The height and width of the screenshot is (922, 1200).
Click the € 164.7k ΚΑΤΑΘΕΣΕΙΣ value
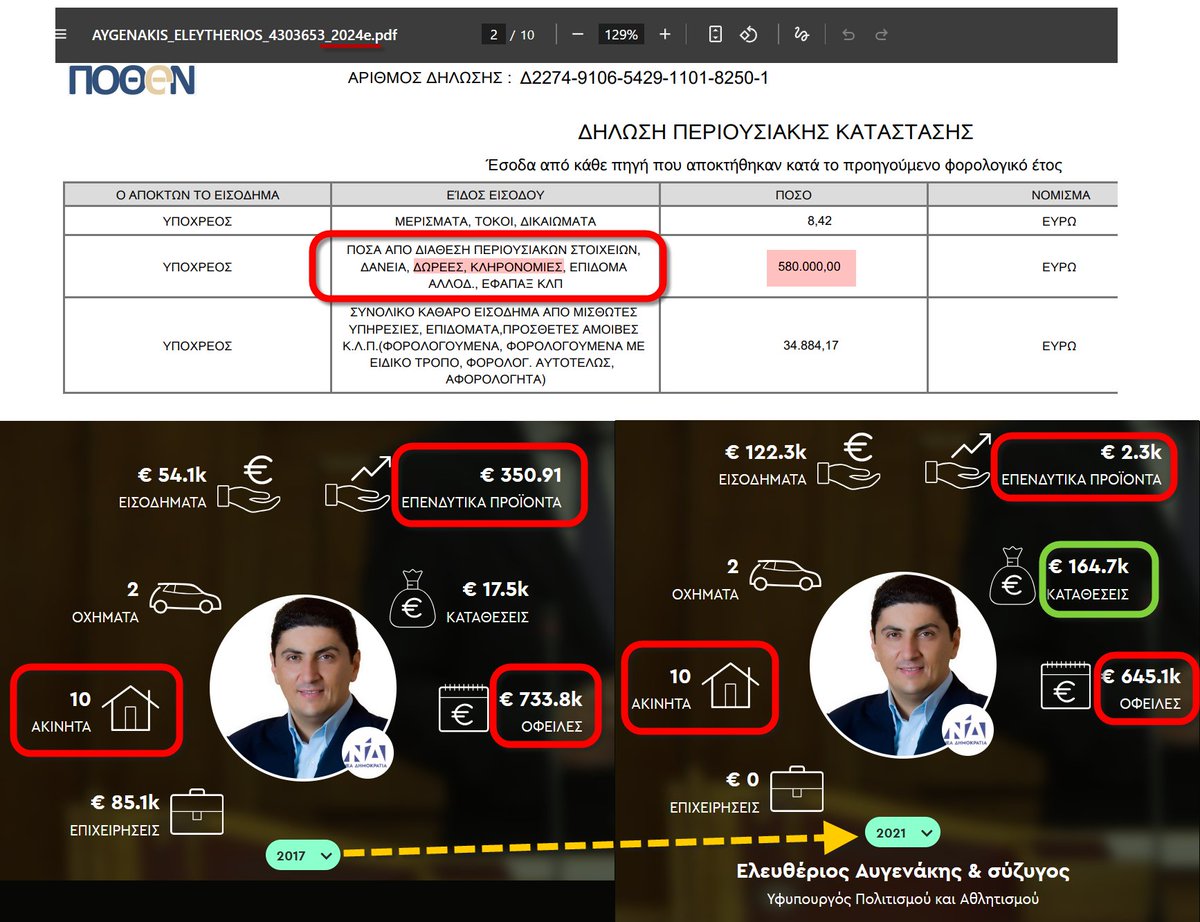(x=1089, y=566)
